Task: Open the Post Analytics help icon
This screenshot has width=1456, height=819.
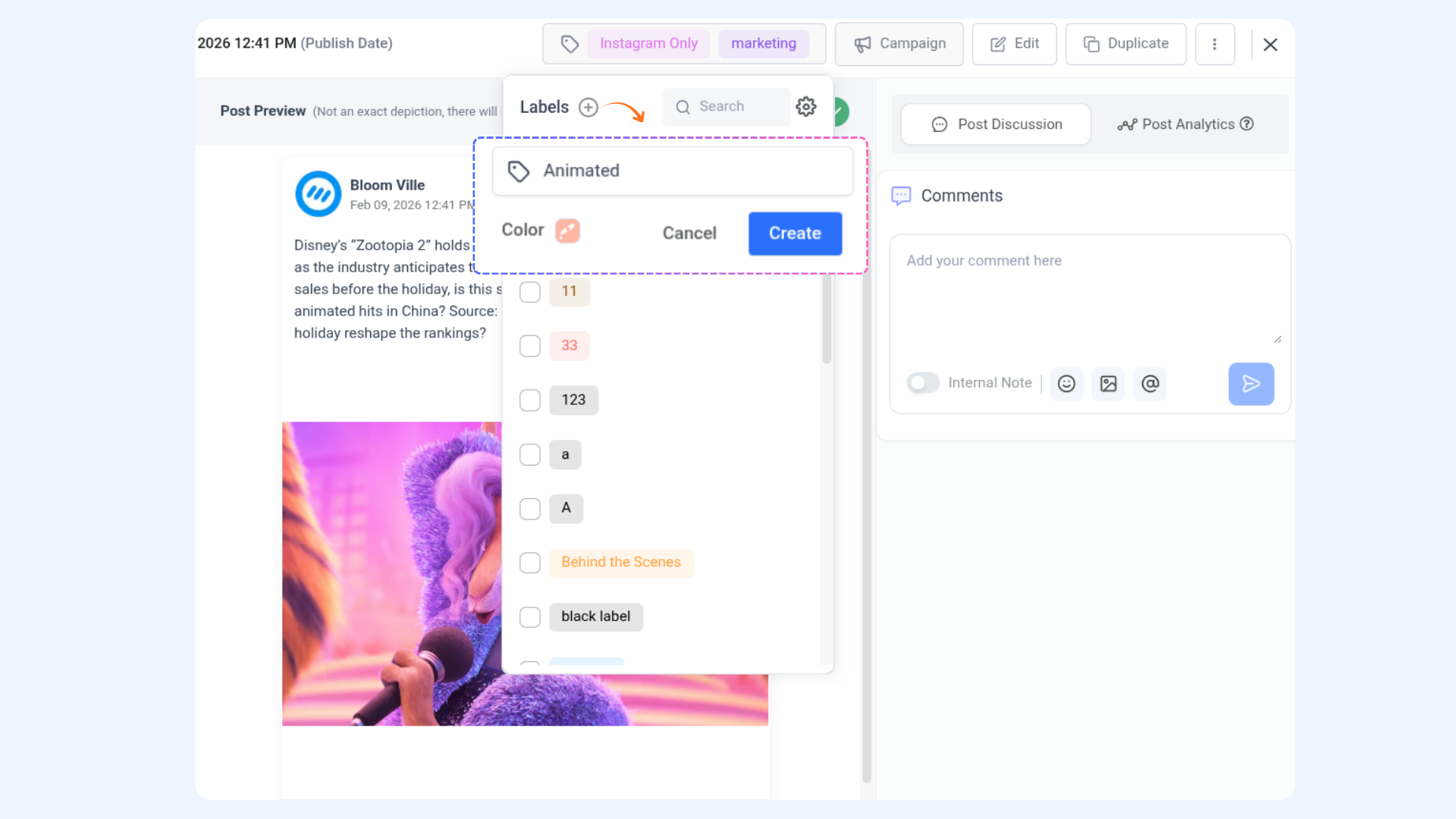Action: [x=1247, y=124]
